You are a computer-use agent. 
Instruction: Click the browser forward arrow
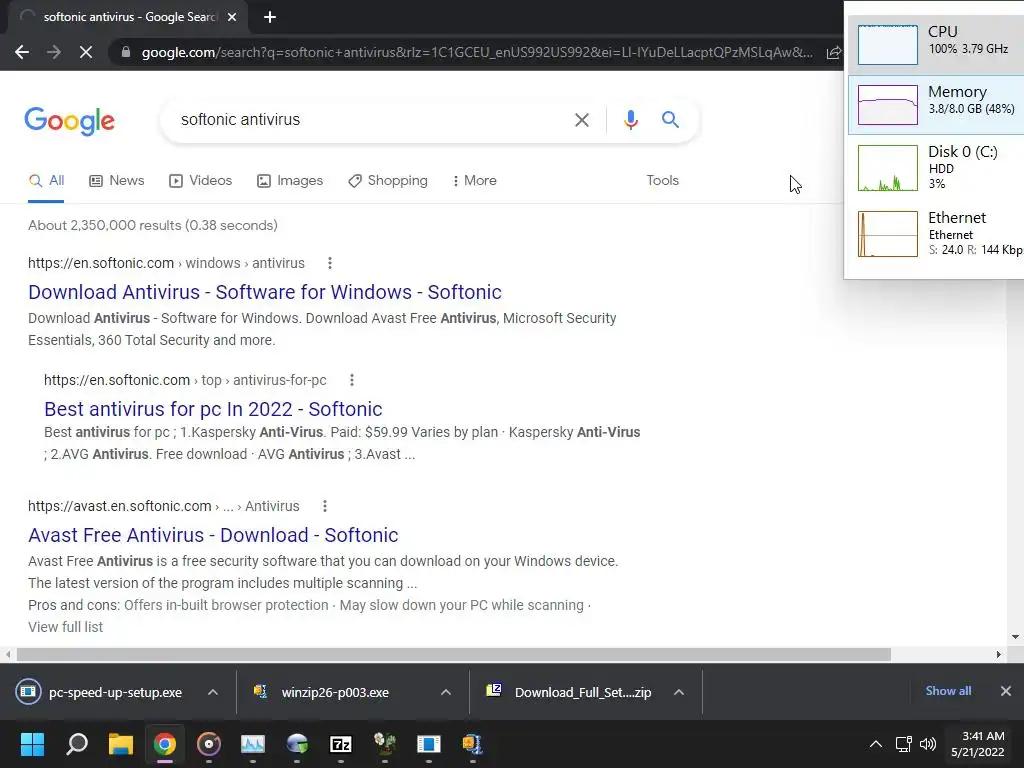[x=54, y=52]
